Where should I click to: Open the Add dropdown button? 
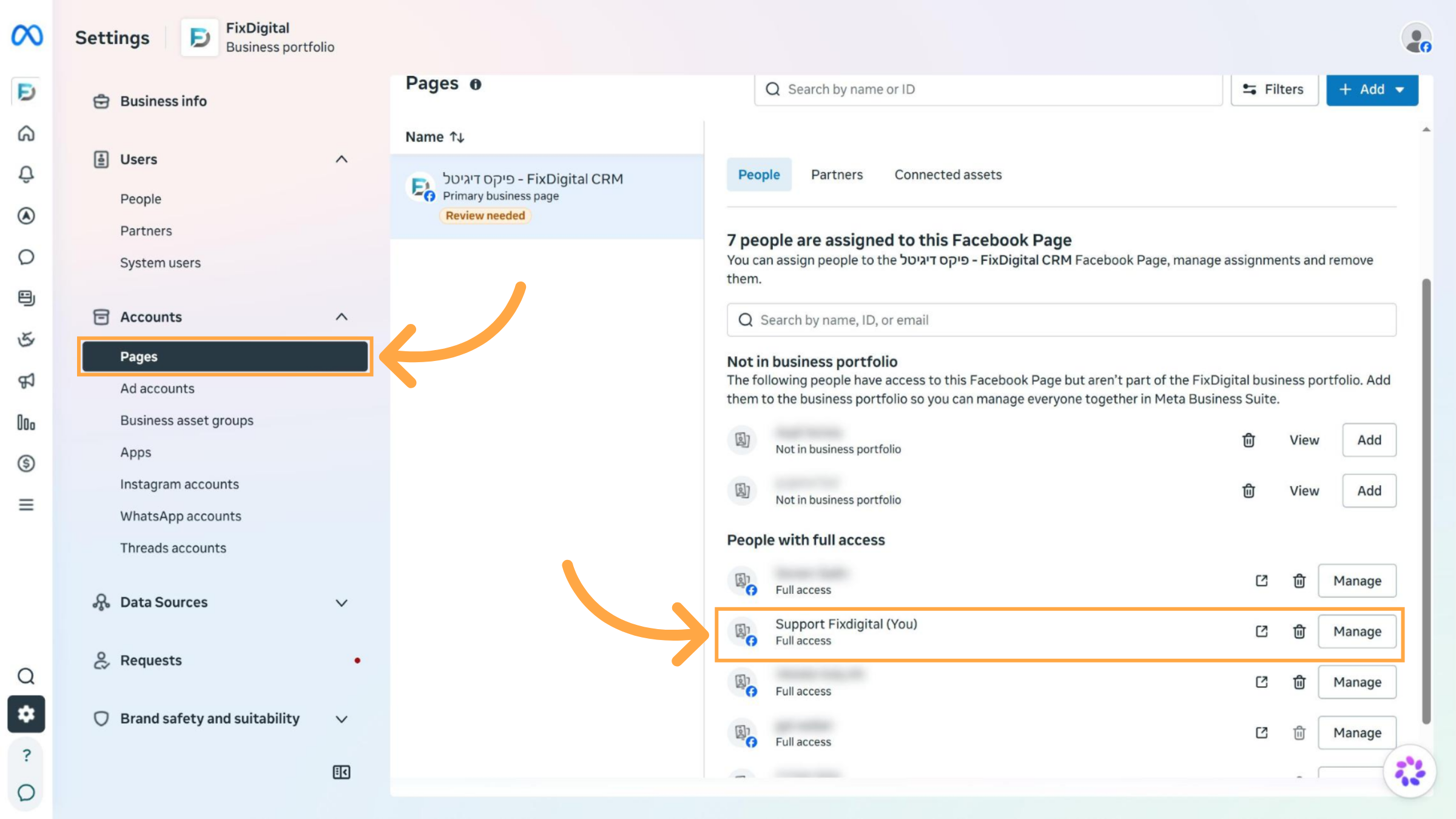[x=1372, y=90]
